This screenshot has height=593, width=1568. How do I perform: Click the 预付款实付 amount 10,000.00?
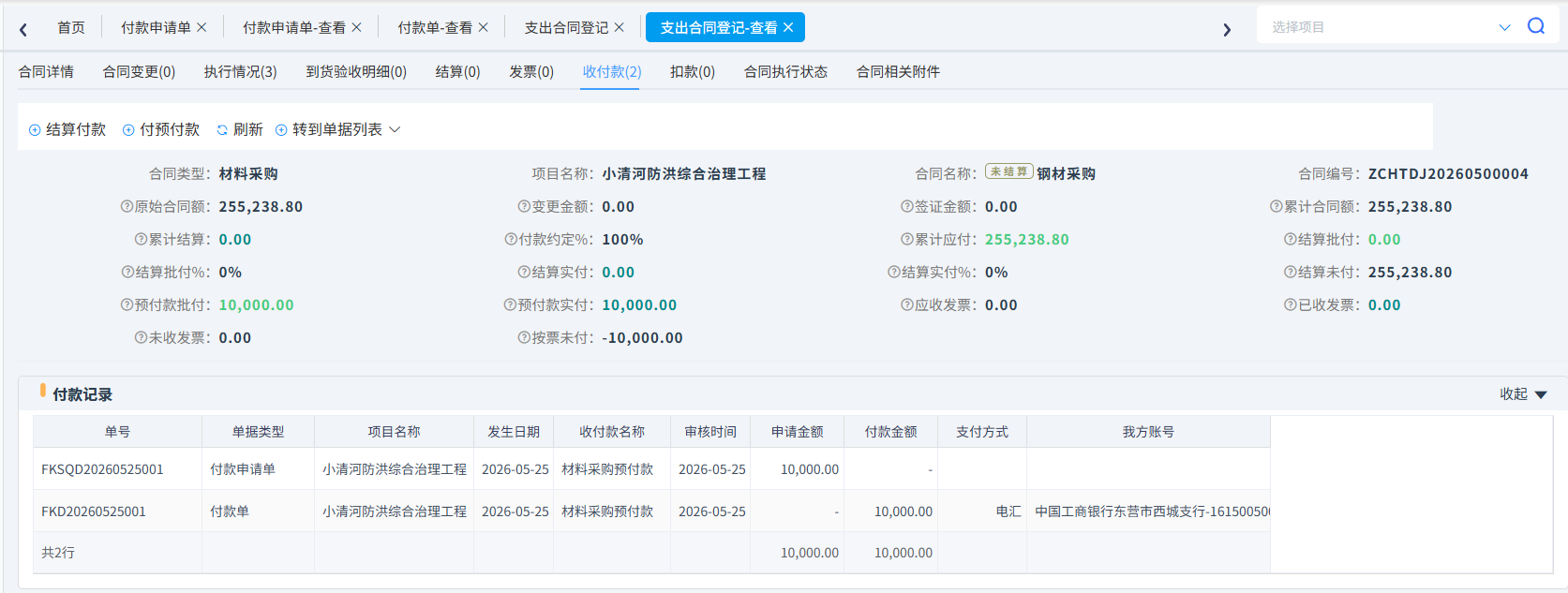point(639,304)
